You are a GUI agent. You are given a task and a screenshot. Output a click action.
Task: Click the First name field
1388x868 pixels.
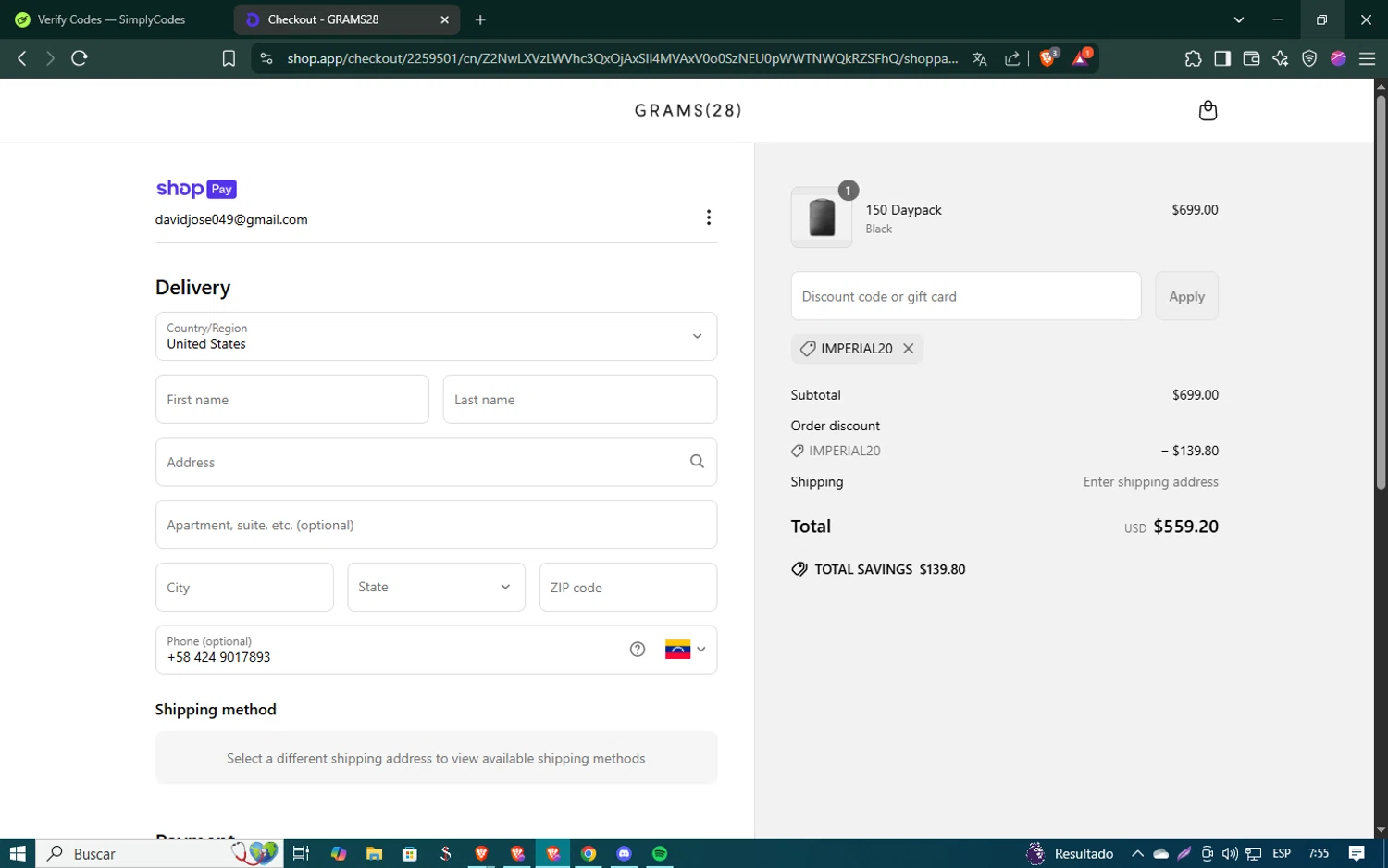292,400
